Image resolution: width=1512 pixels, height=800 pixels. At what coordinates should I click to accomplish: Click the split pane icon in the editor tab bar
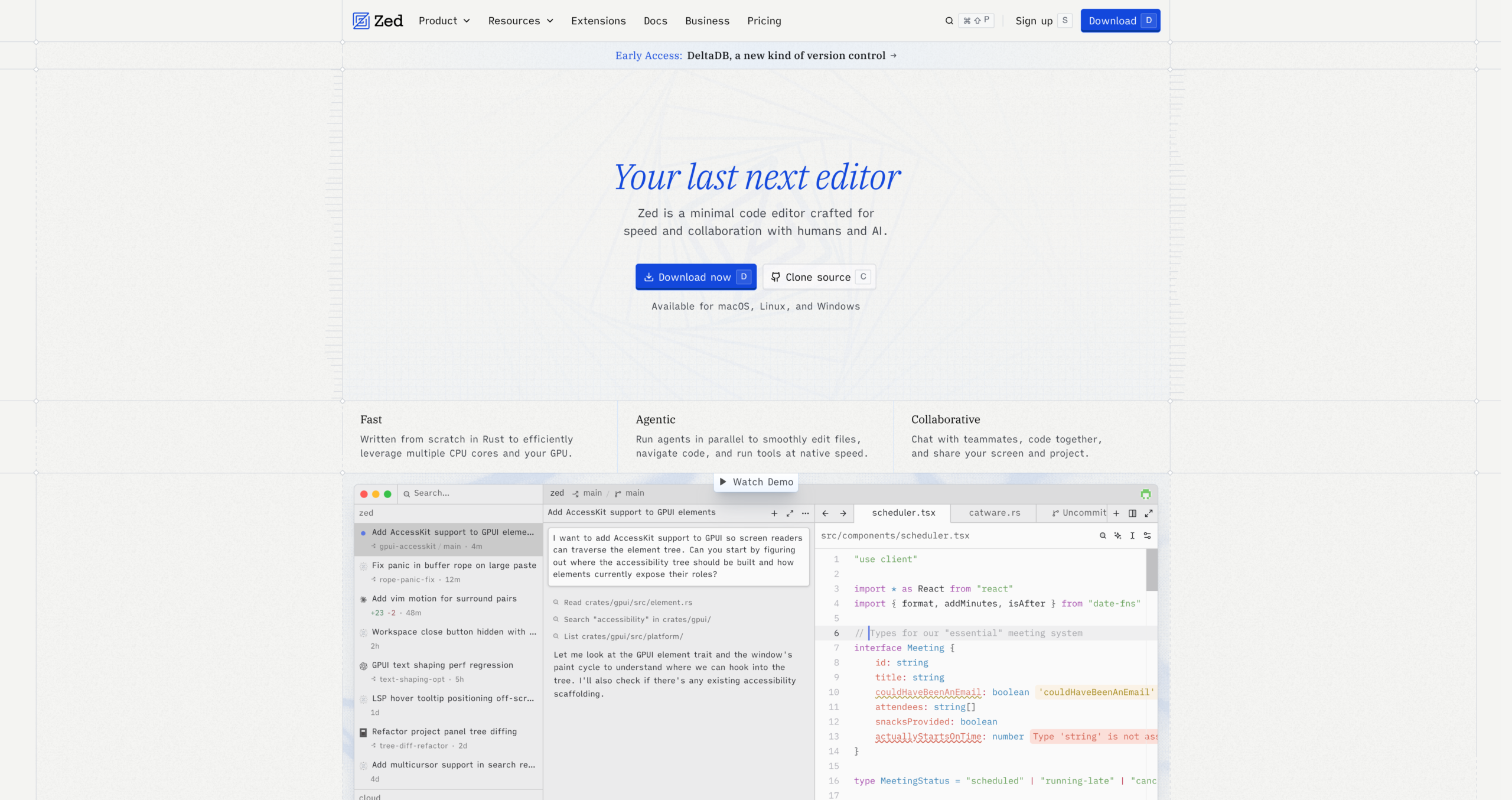coord(1132,513)
